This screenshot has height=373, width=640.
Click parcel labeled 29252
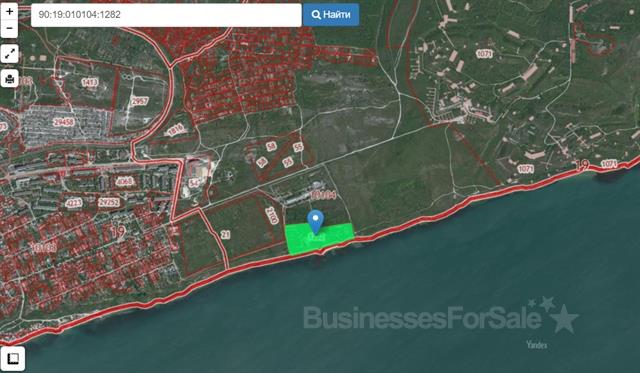pos(109,202)
